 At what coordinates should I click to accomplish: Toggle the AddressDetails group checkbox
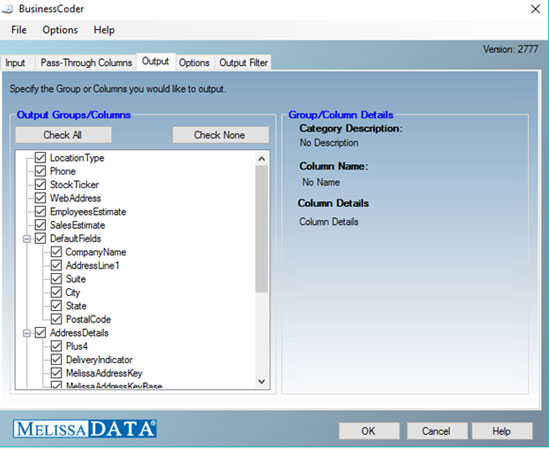pyautogui.click(x=40, y=333)
